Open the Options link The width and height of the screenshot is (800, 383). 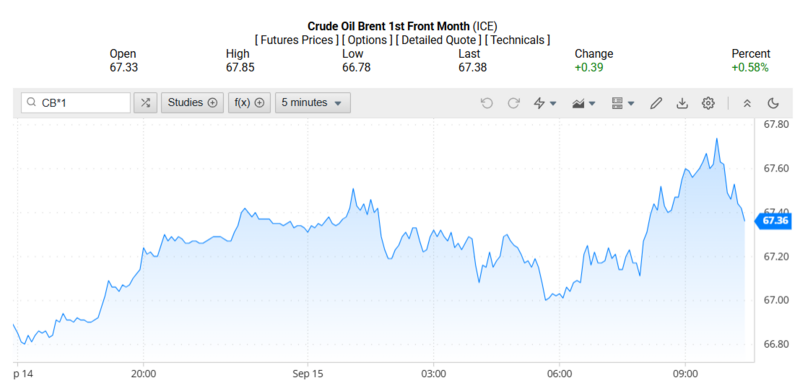(x=367, y=40)
